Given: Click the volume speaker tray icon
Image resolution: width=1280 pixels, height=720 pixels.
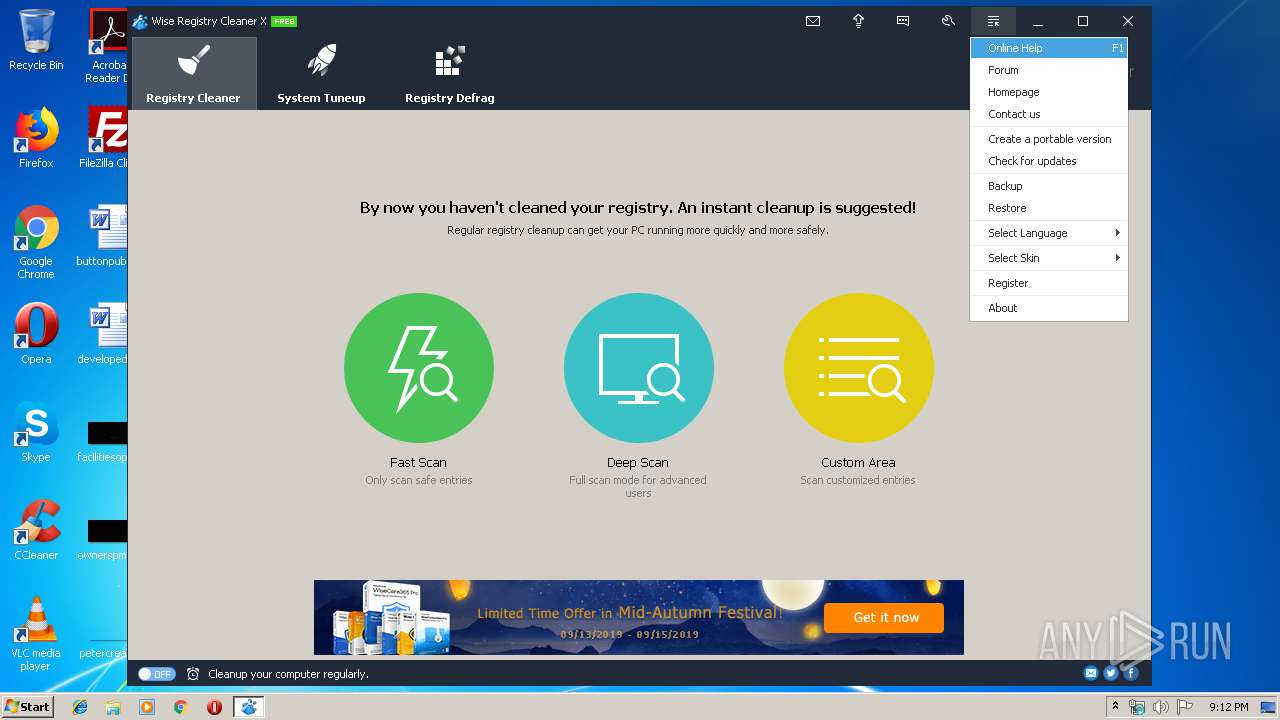Looking at the screenshot, I should 1160,707.
